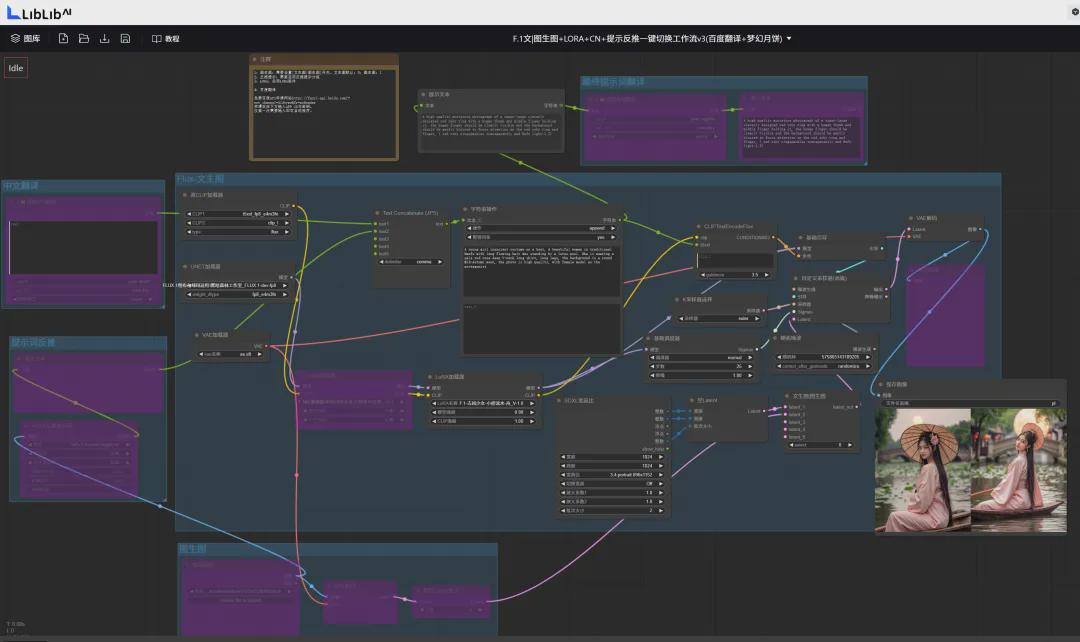The height and width of the screenshot is (642, 1080).
Task: Select the Flux-文生图 group title
Action: click(x=200, y=179)
